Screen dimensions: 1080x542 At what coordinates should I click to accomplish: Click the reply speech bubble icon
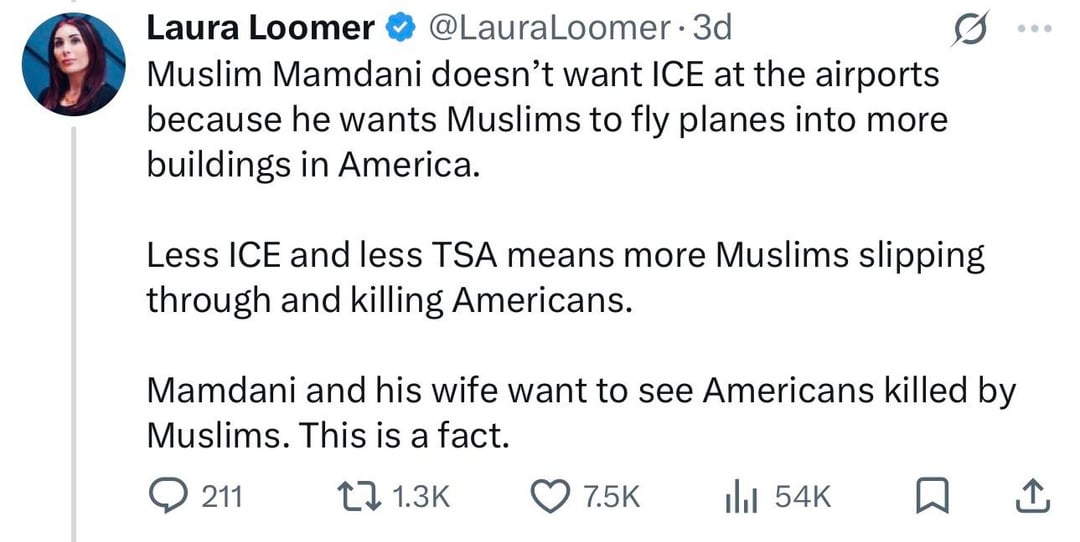pyautogui.click(x=167, y=496)
